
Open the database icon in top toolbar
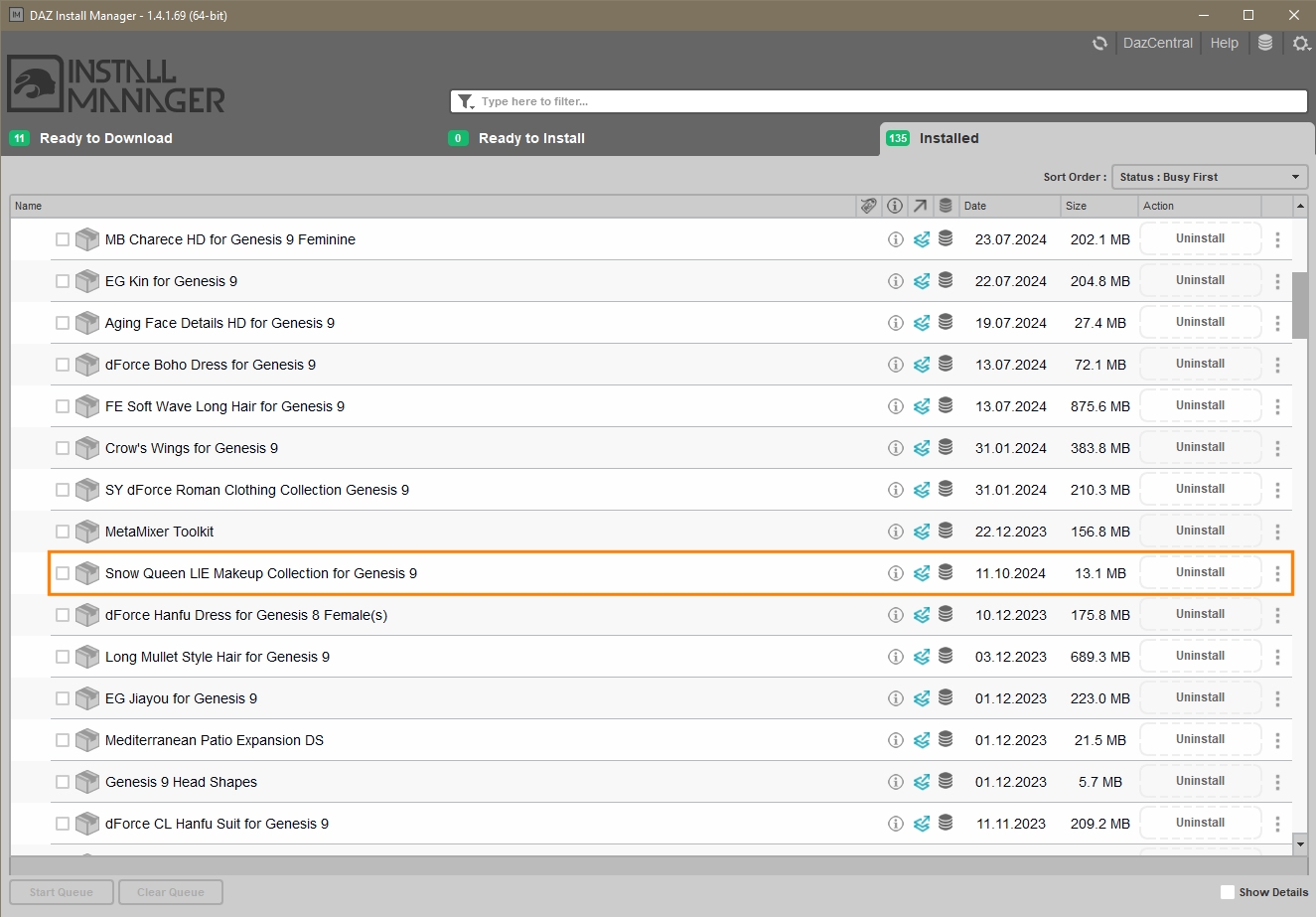click(x=1265, y=43)
